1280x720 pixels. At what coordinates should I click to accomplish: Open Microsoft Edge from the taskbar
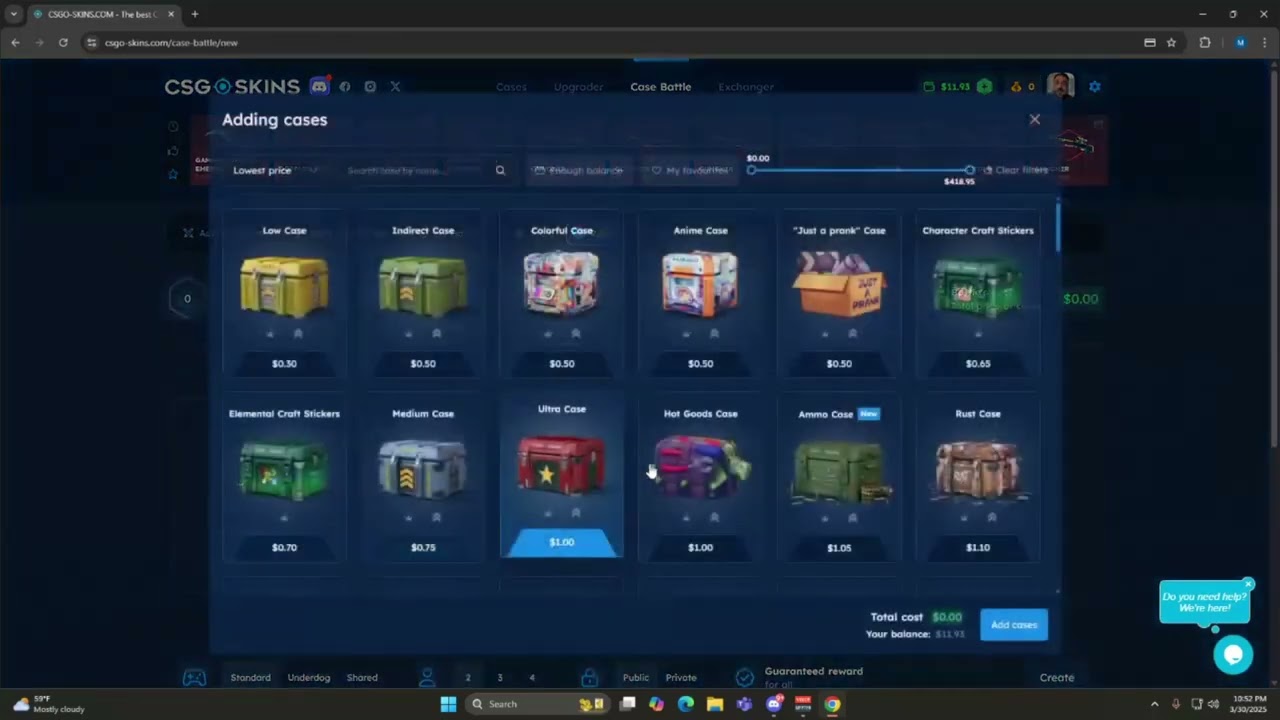click(x=686, y=704)
